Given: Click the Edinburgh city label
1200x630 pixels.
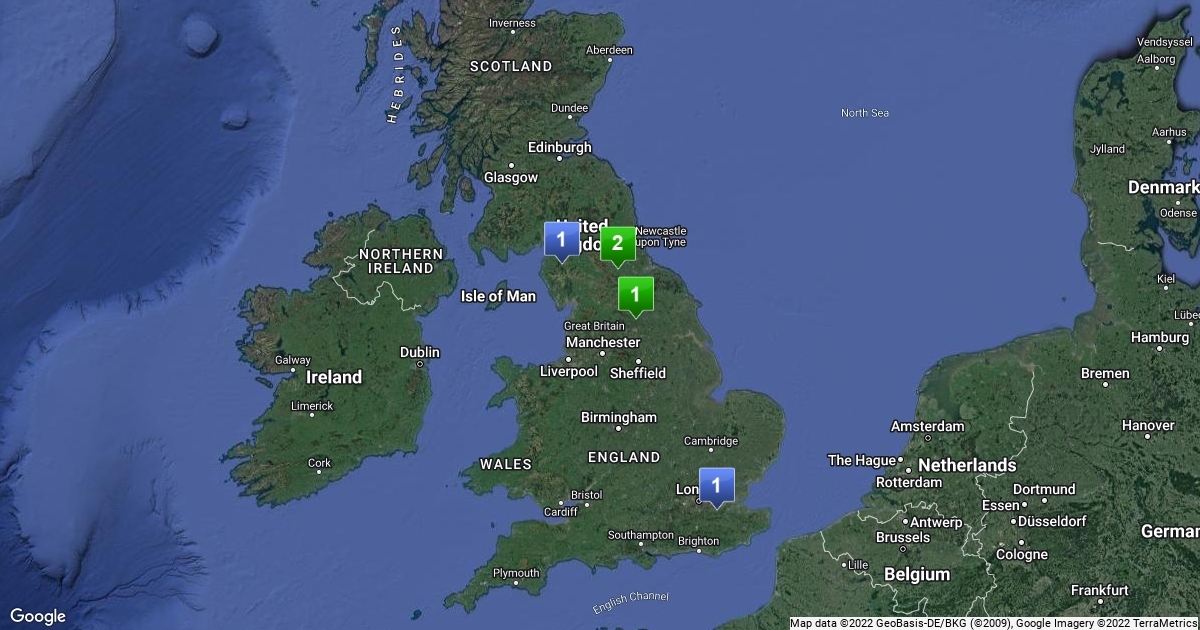Looking at the screenshot, I should 560,147.
